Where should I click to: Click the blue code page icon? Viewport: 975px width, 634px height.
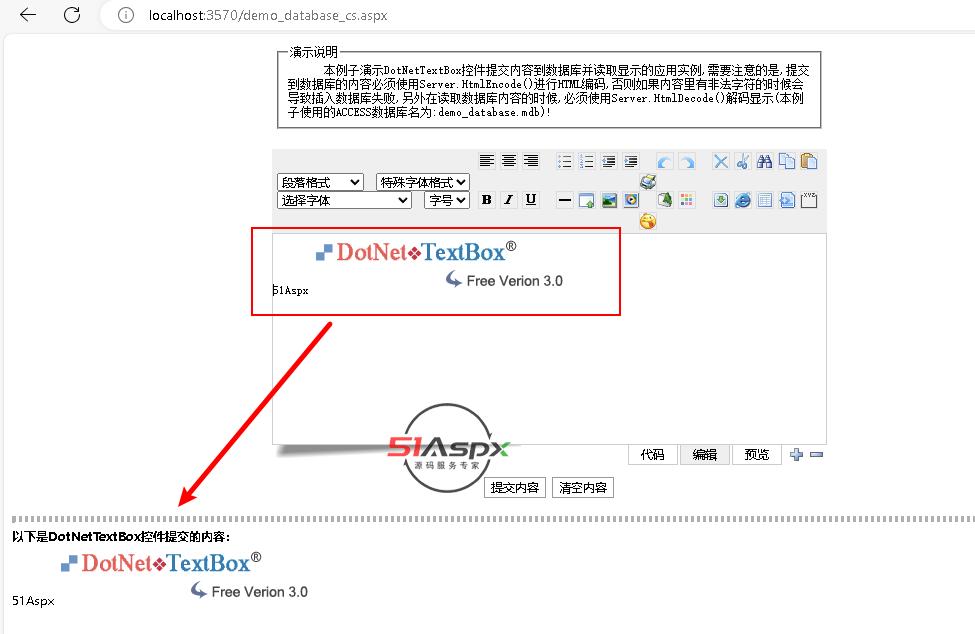click(x=787, y=200)
